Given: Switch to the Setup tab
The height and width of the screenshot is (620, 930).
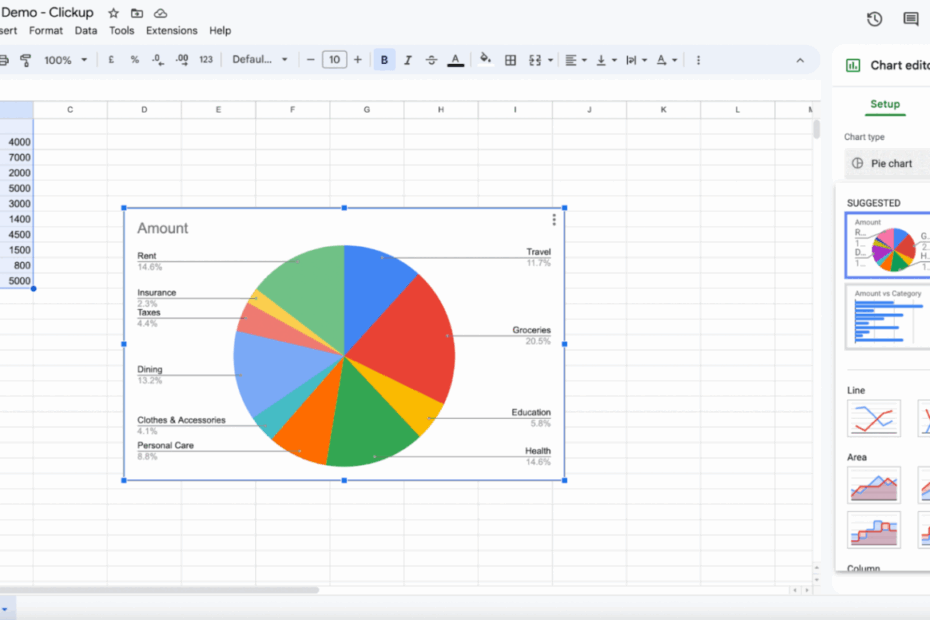Looking at the screenshot, I should 885,104.
